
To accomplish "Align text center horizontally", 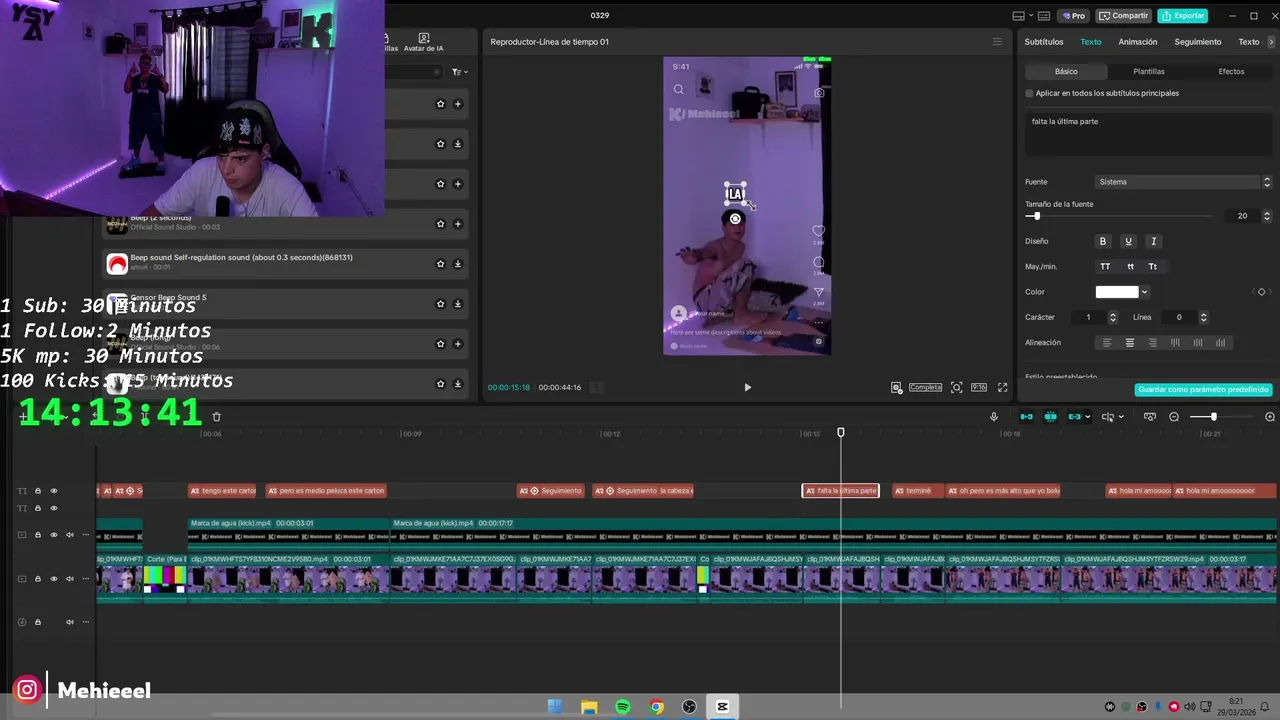I will (x=1130, y=343).
